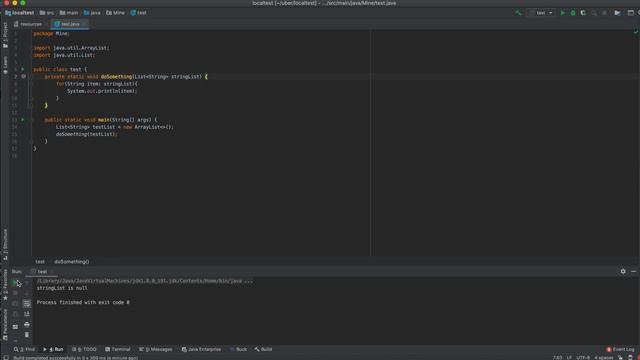640x360 pixels.
Task: Open the Build tool window
Action: coord(263,349)
